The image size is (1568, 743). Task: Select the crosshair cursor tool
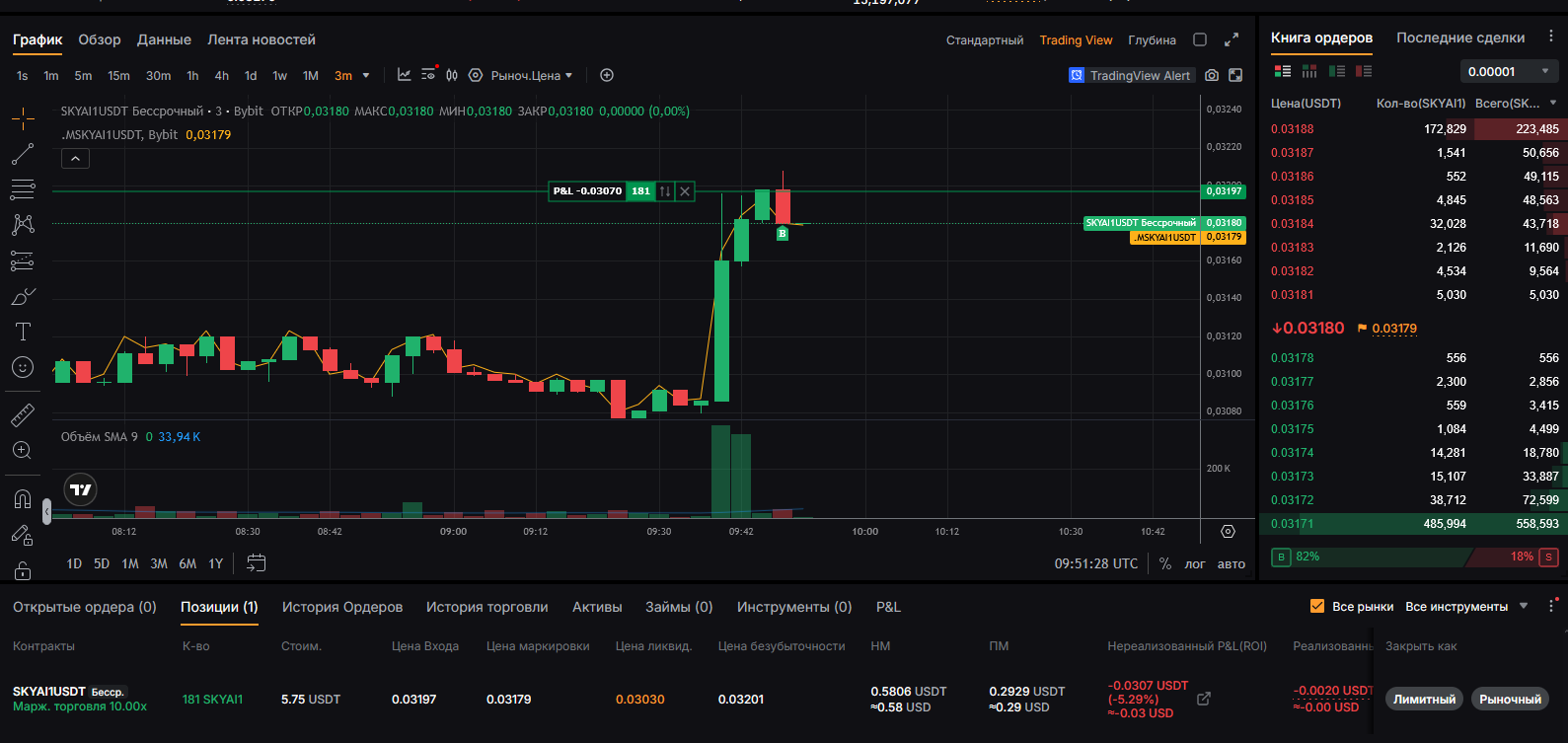click(x=23, y=118)
